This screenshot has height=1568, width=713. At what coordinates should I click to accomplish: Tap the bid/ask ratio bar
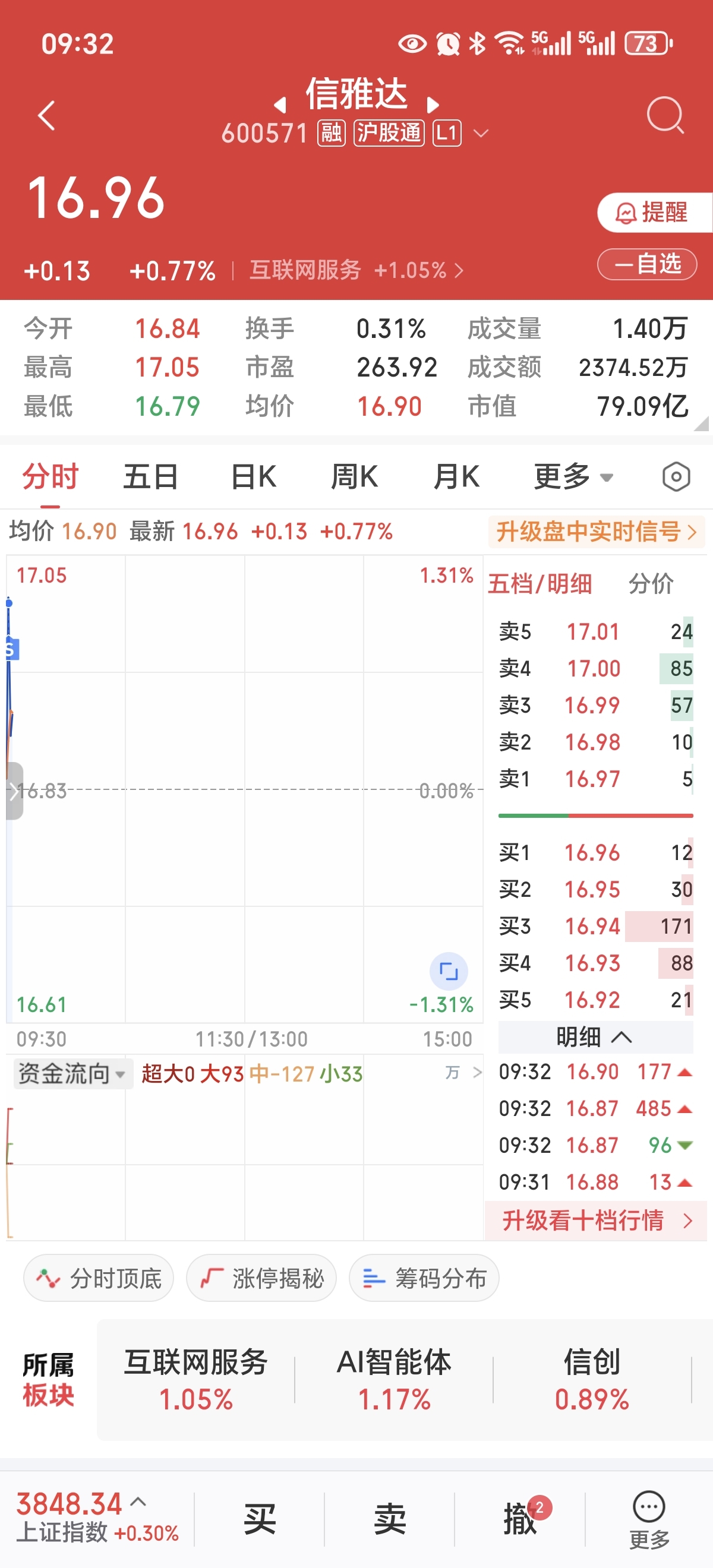[x=595, y=815]
